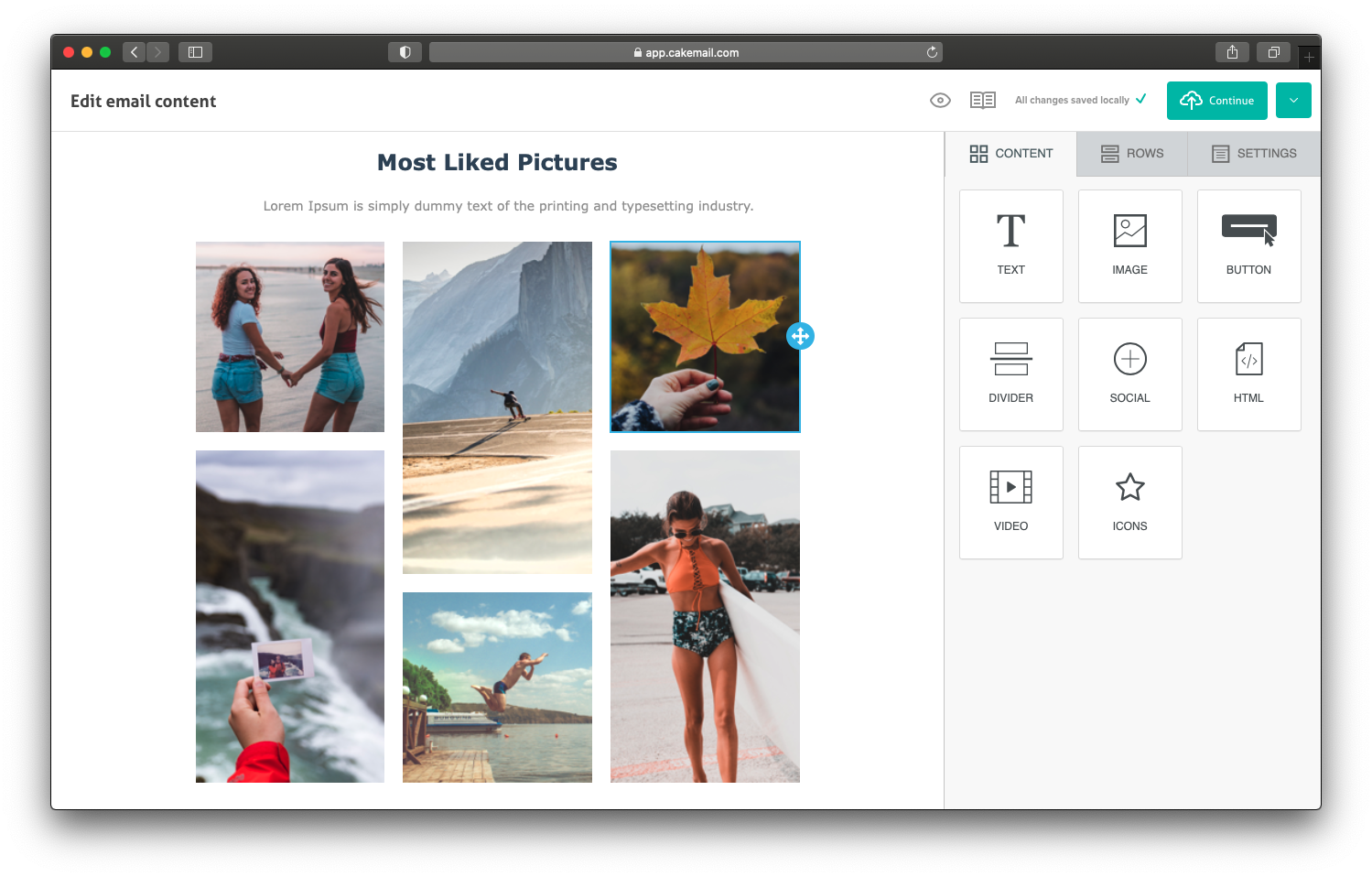Screen dimensions: 1372x877
Task: Select the Image content block
Action: pos(1129,245)
